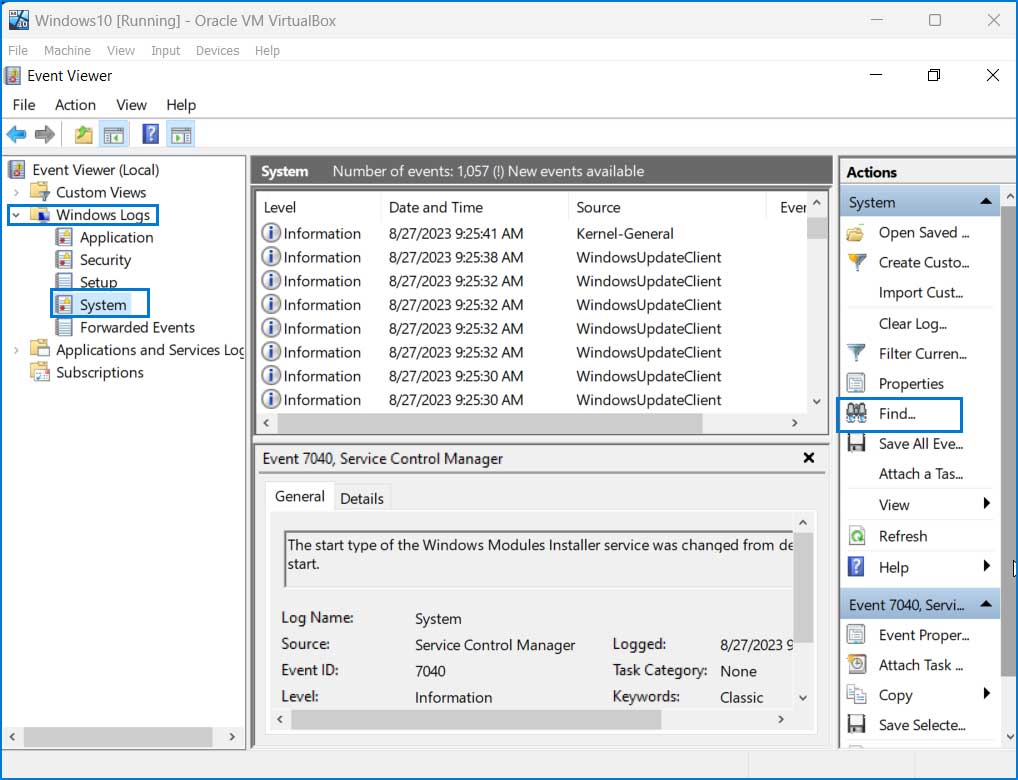Viewport: 1018px width, 780px height.
Task: Click Attach Task To This Event icon
Action: [856, 664]
